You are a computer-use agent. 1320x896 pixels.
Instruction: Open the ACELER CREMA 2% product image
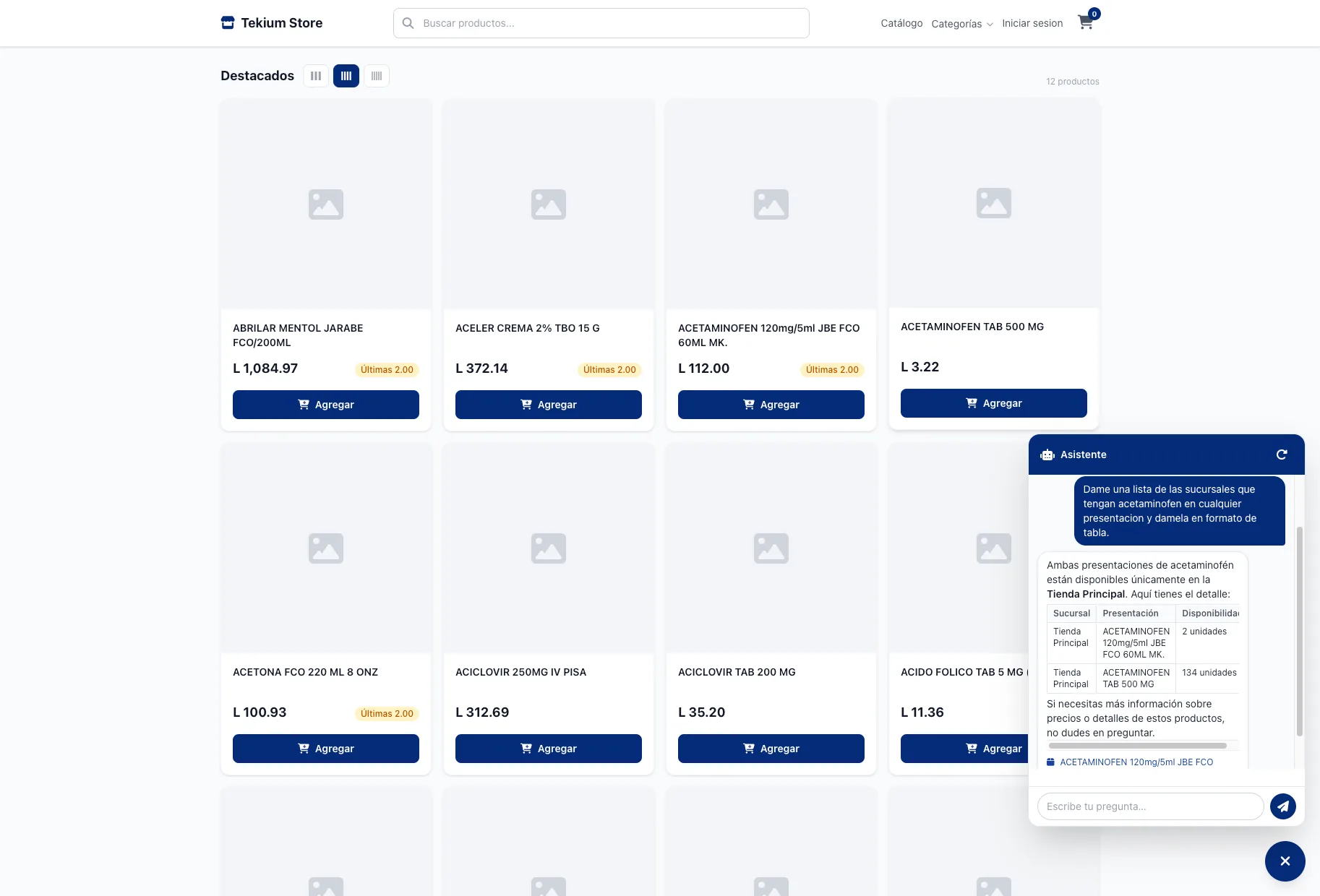tap(549, 204)
